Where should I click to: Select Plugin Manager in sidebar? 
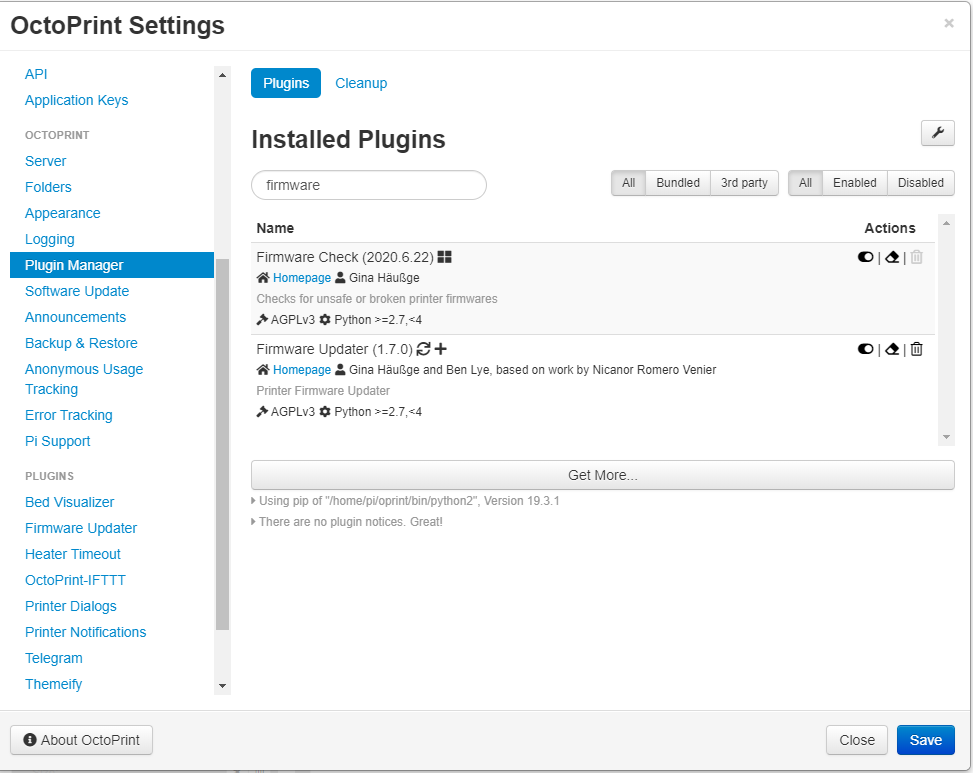click(112, 265)
